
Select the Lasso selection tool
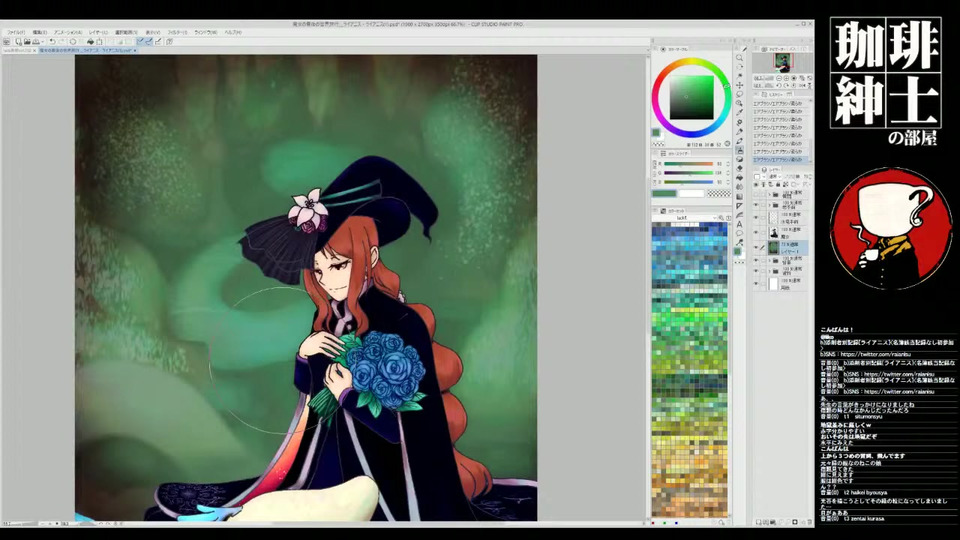tap(740, 94)
